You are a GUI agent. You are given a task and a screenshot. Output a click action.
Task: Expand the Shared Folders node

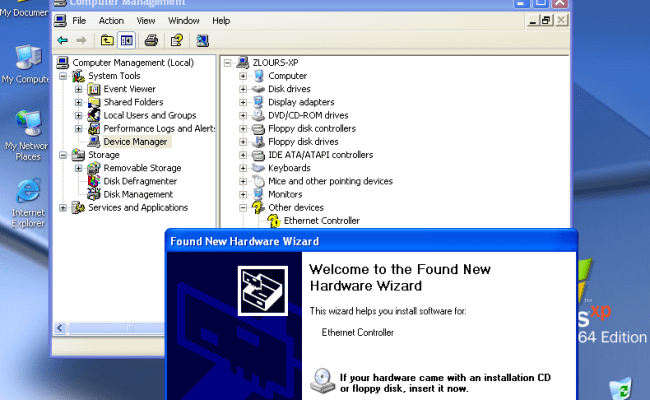(78, 102)
